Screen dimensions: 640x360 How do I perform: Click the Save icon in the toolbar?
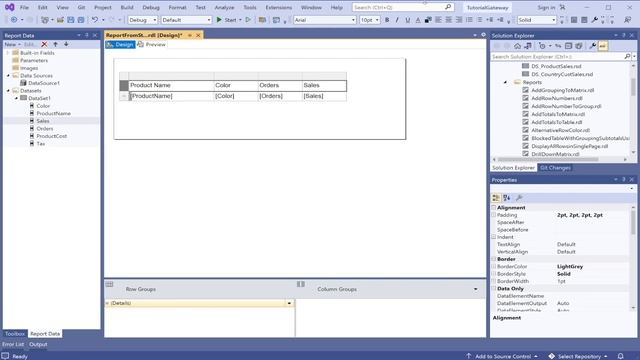pyautogui.click(x=71, y=20)
